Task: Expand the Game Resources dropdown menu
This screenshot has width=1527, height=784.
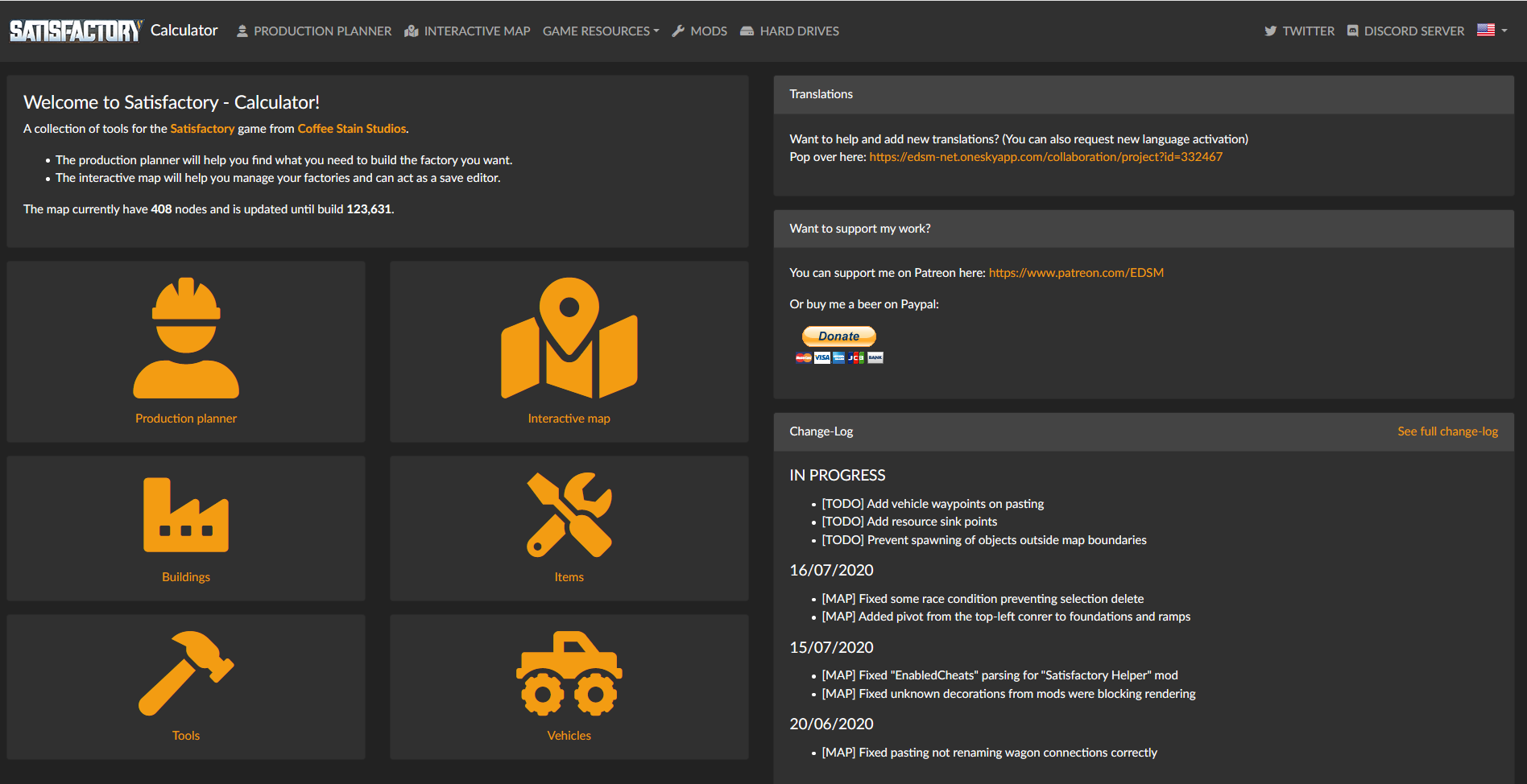Action: pyautogui.click(x=600, y=31)
